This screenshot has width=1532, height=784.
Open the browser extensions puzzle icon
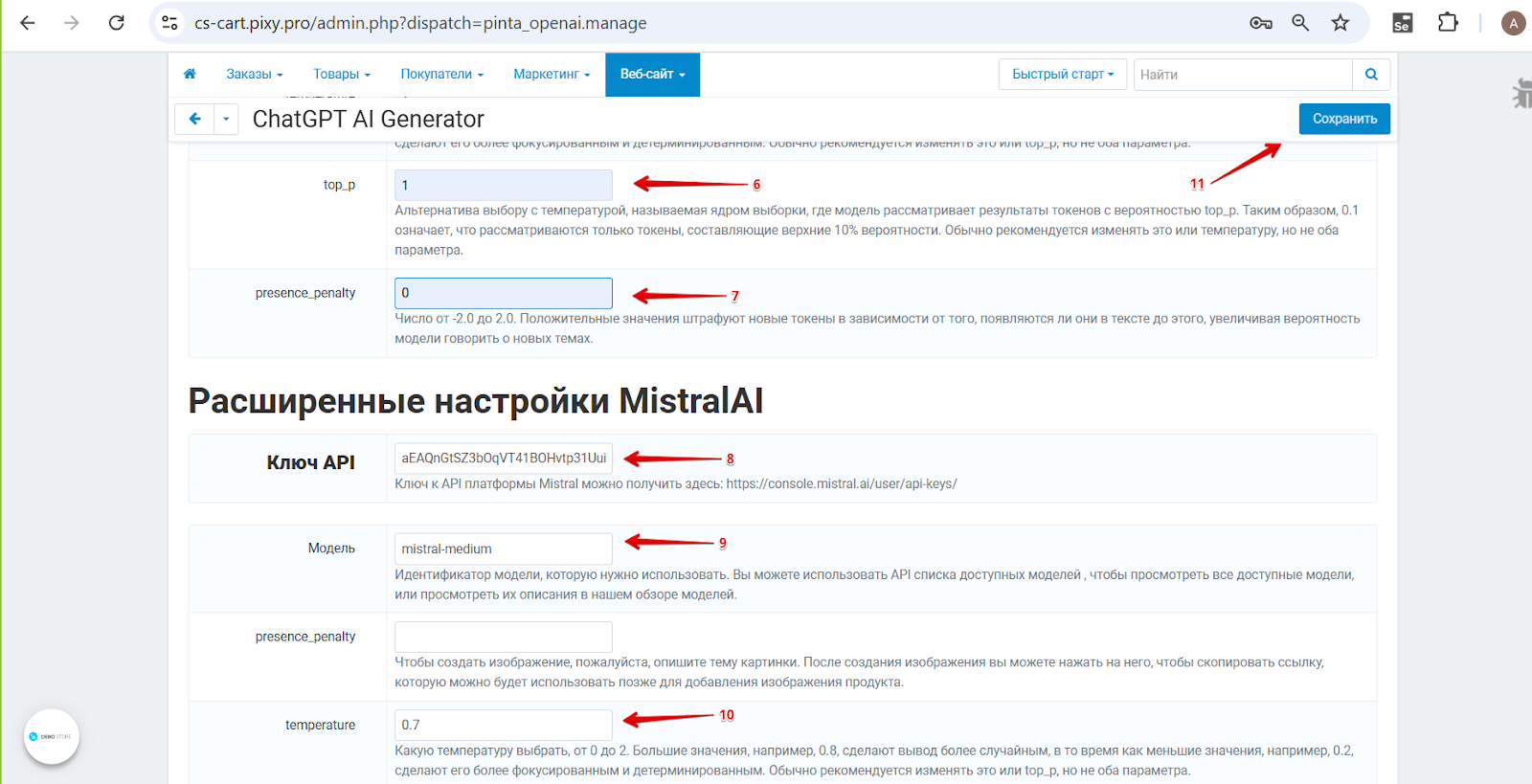pos(1448,23)
